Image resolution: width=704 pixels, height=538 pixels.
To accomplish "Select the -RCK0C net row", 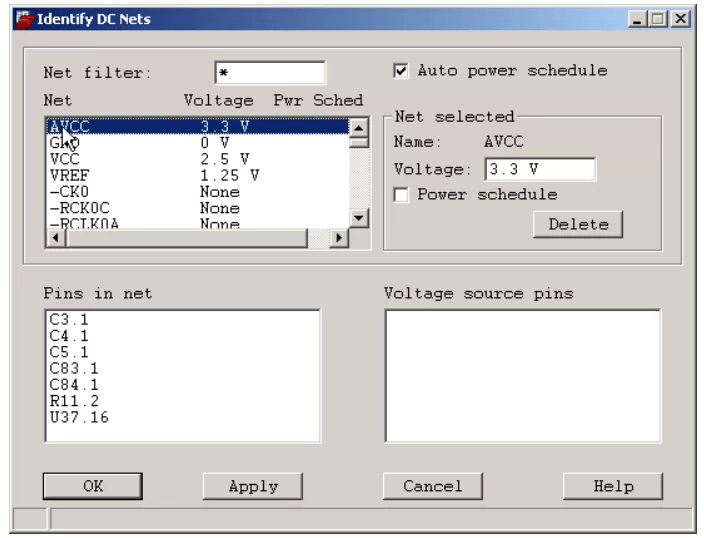I will tap(198, 208).
